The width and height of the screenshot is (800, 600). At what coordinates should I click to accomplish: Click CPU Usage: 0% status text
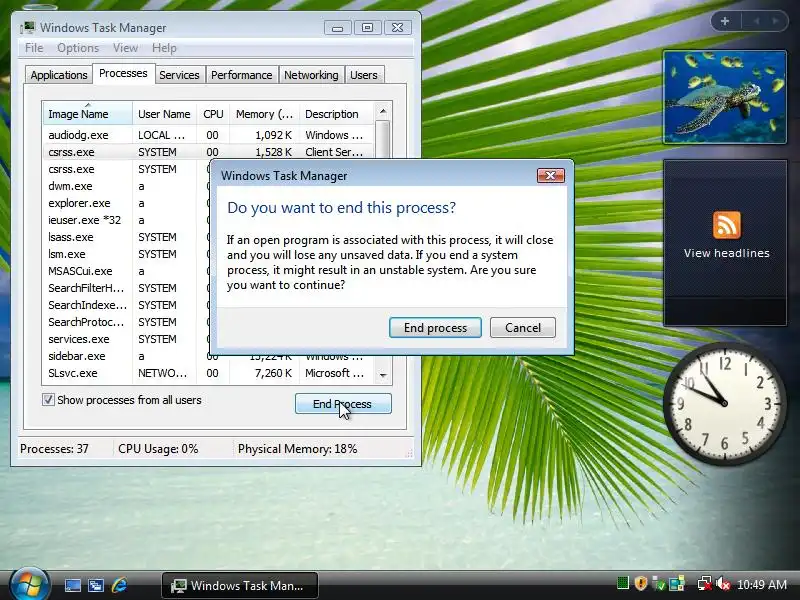pyautogui.click(x=158, y=449)
